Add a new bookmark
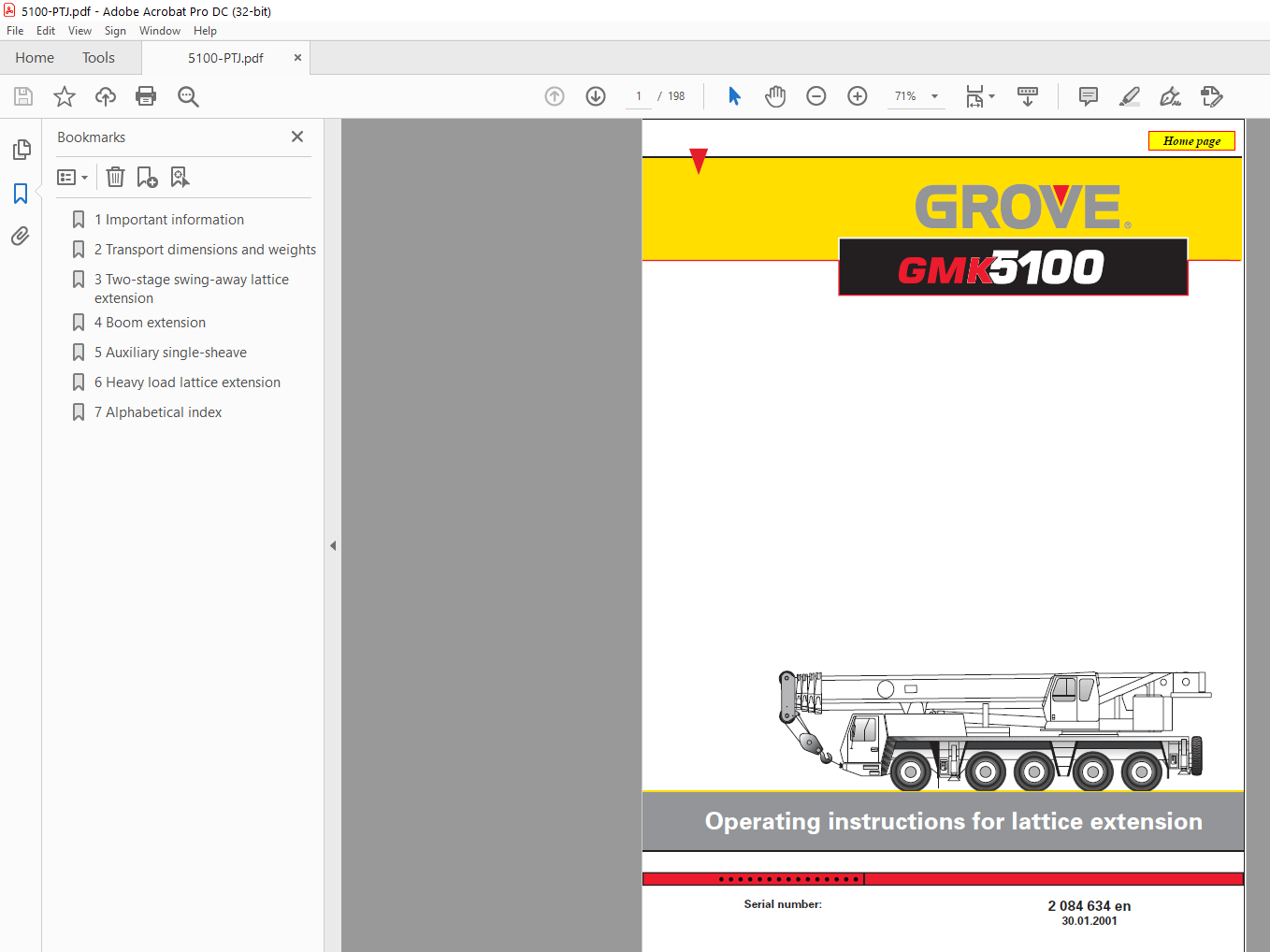The width and height of the screenshot is (1270, 952). click(148, 177)
